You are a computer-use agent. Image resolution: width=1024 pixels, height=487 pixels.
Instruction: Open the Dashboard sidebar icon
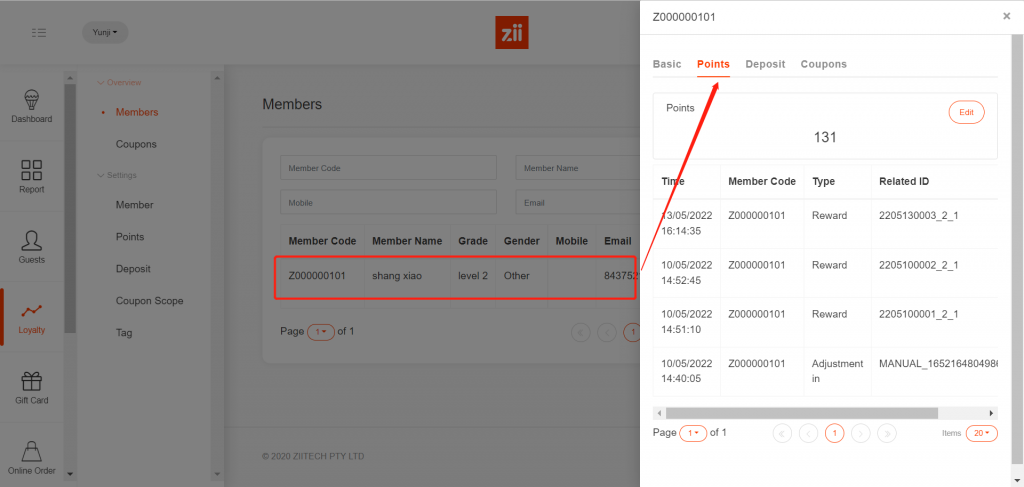[32, 106]
